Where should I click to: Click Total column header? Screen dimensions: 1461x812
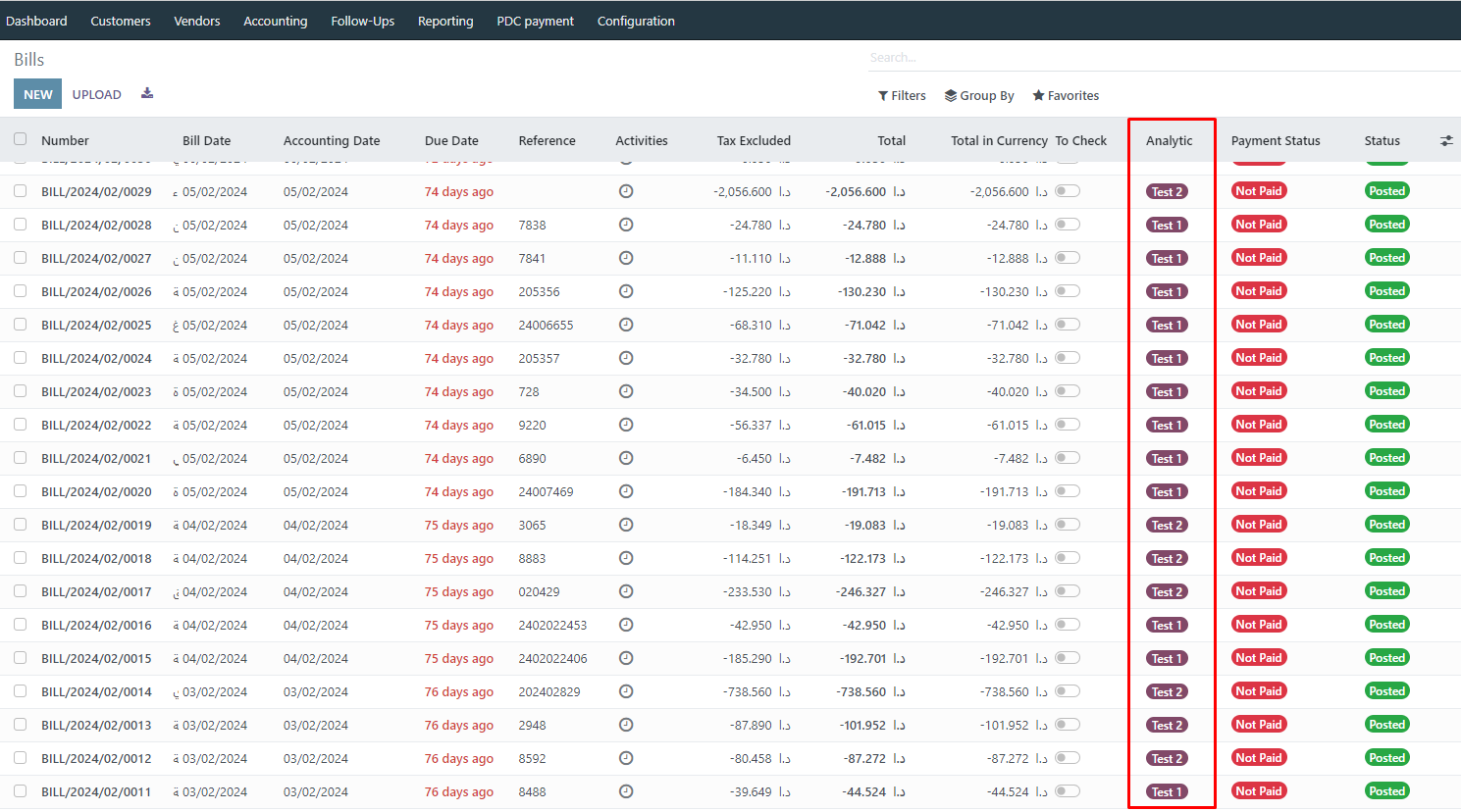[891, 141]
